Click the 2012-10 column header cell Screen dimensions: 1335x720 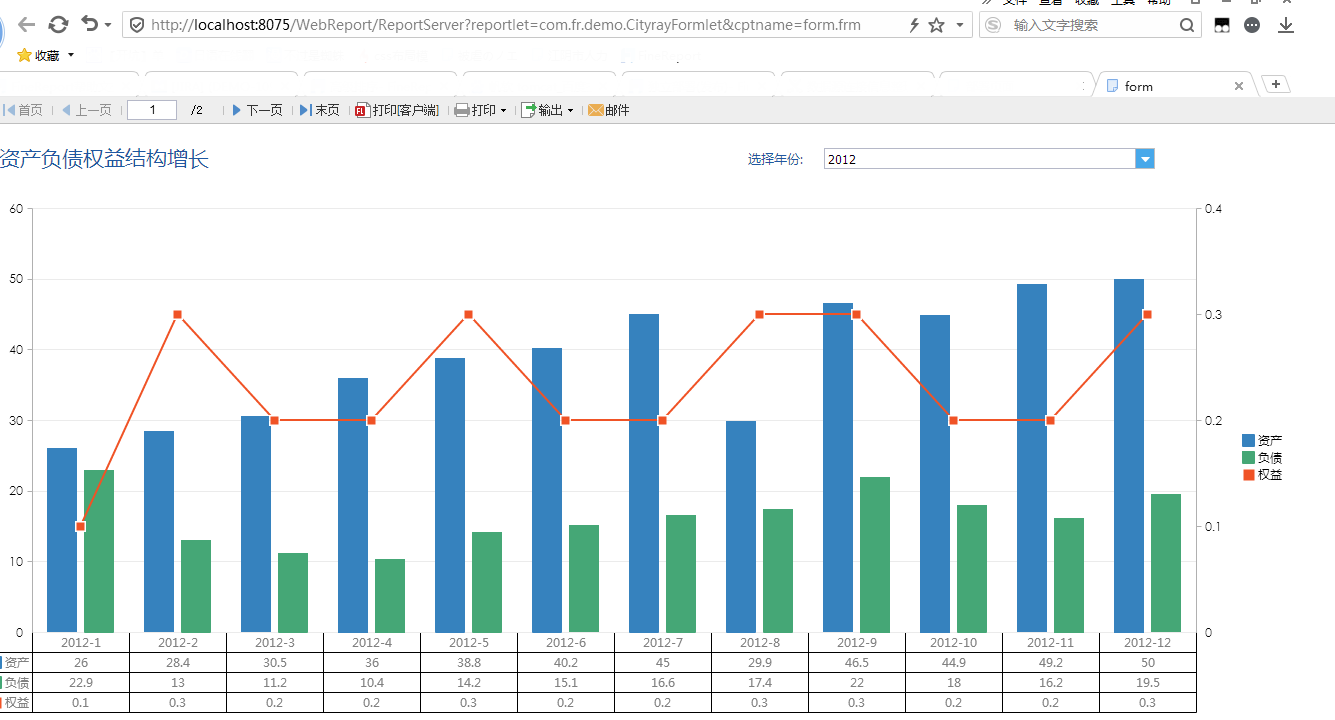point(954,642)
